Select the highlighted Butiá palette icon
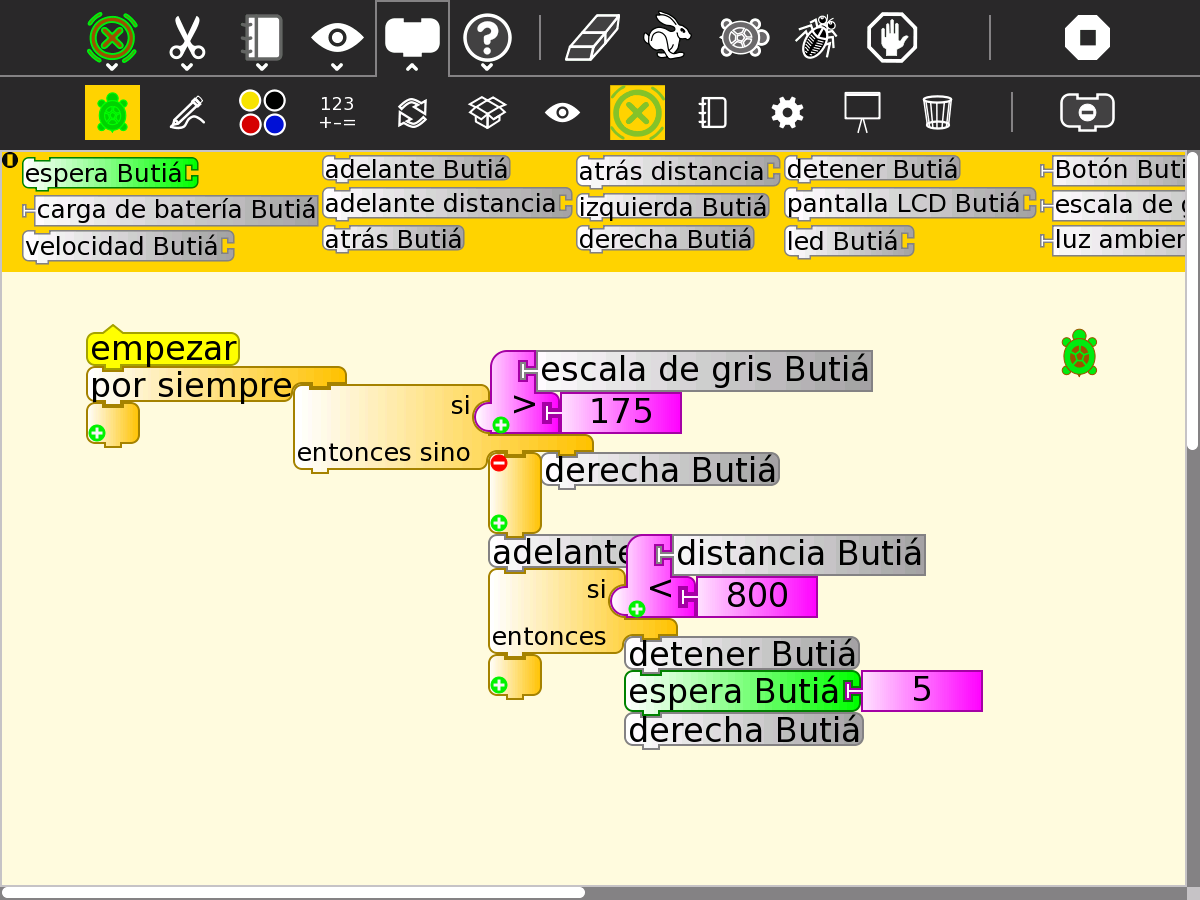Image resolution: width=1200 pixels, height=900 pixels. (637, 112)
